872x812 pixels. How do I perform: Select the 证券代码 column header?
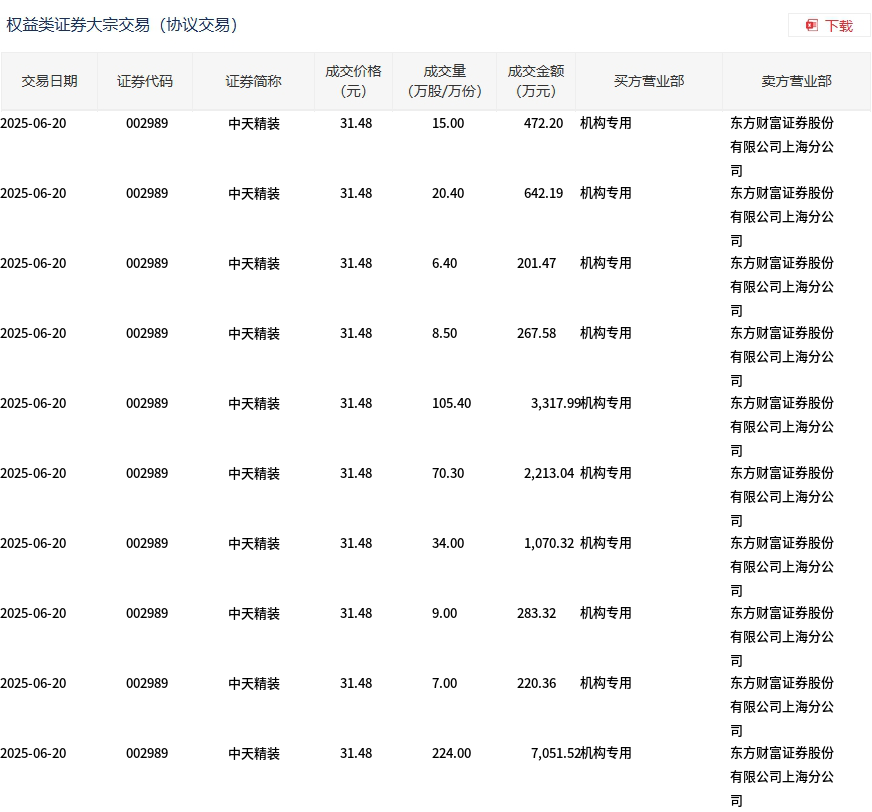pyautogui.click(x=145, y=81)
